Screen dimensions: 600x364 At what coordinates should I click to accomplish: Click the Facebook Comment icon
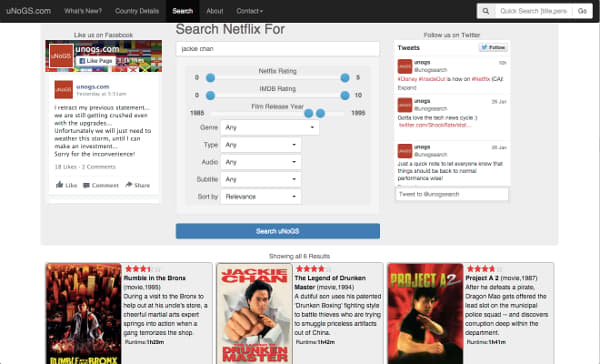(x=86, y=185)
